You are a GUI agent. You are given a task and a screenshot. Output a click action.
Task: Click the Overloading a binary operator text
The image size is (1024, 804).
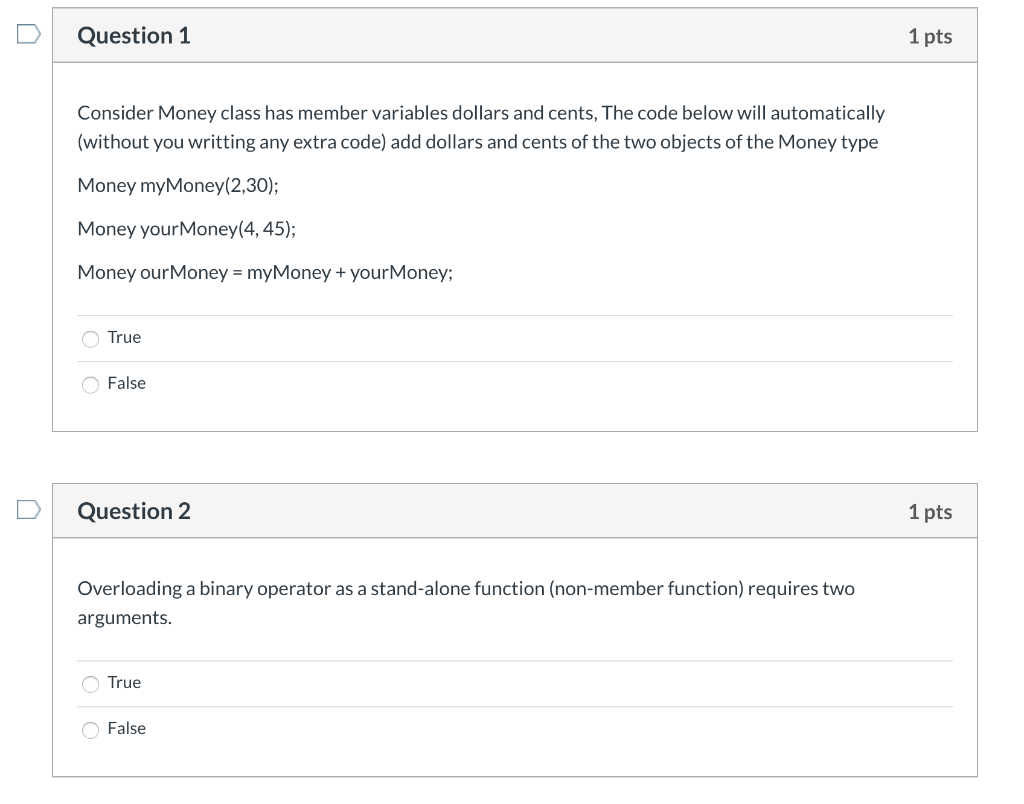pos(466,603)
